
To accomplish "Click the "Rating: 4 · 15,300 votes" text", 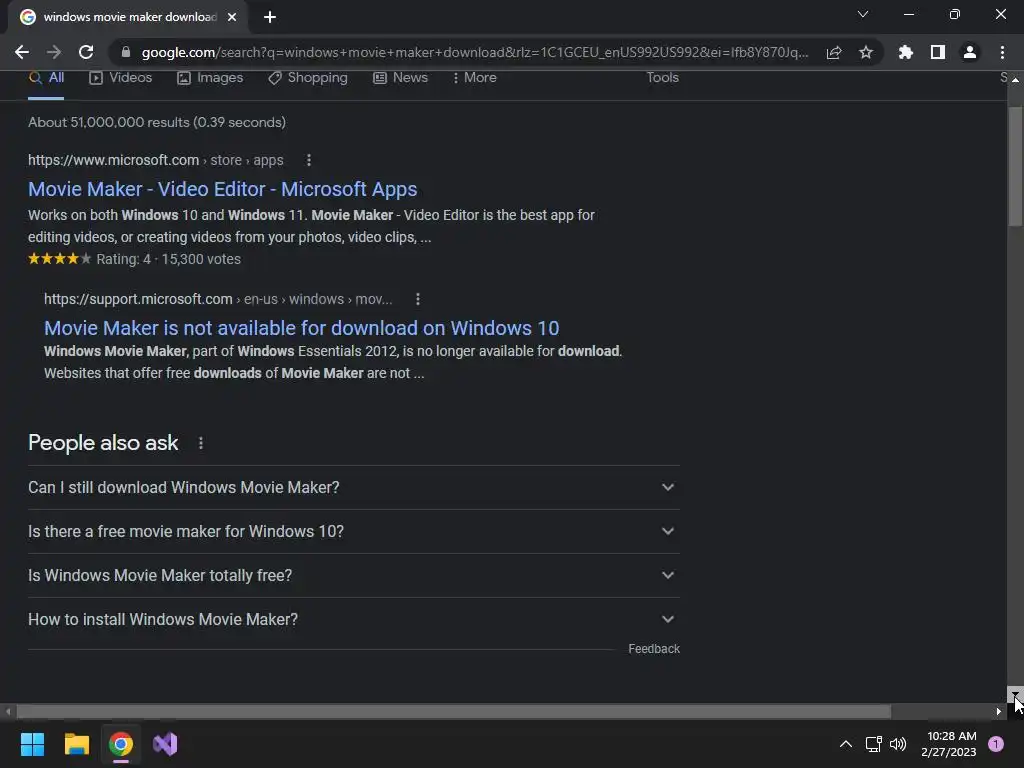I will [168, 259].
